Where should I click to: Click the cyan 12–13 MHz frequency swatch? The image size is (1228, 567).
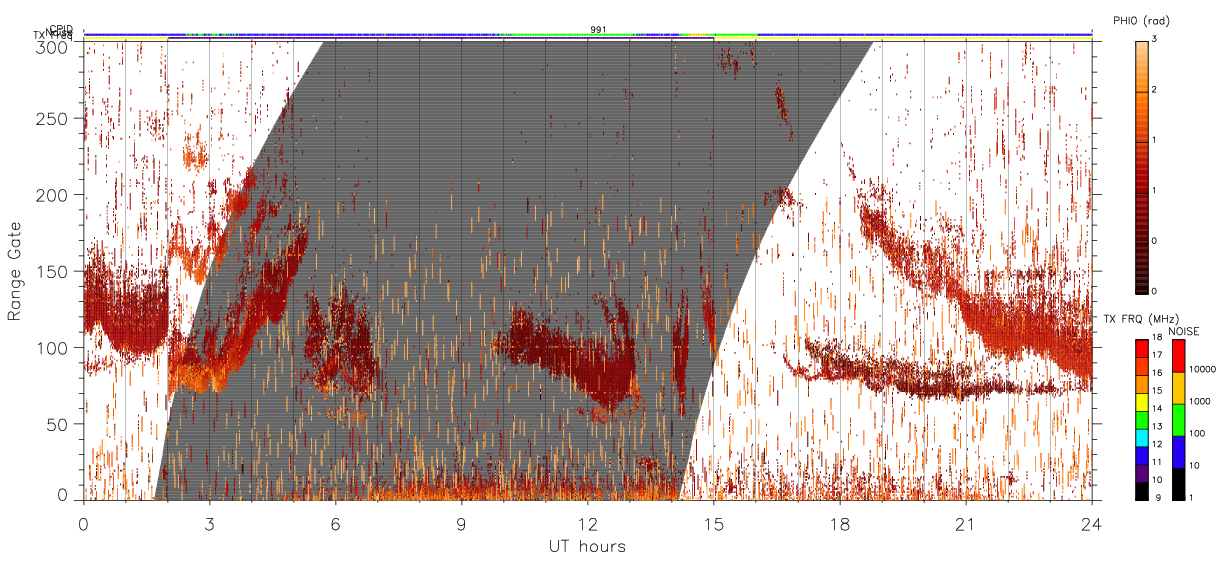click(1141, 436)
